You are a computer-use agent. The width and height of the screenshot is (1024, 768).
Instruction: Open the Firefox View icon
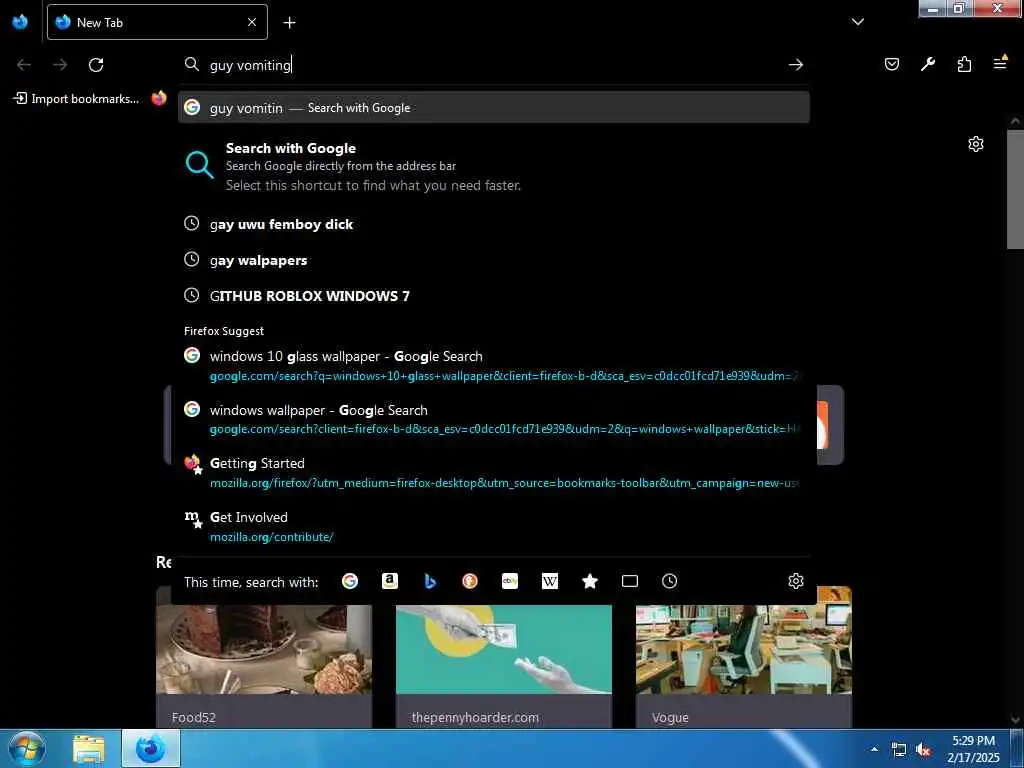20,22
